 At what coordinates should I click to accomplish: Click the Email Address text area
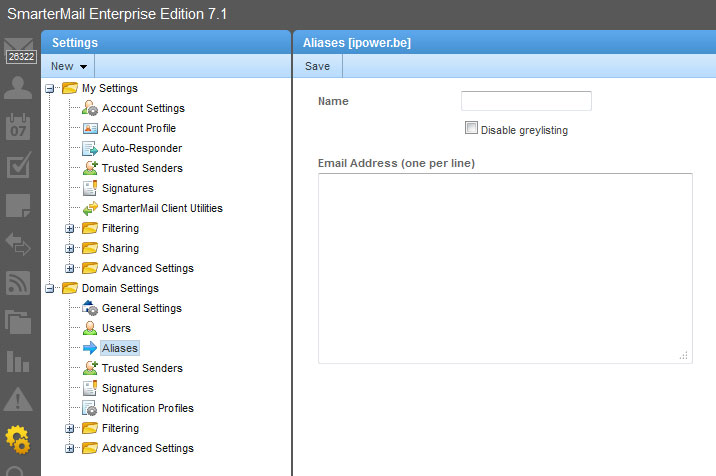[505, 267]
